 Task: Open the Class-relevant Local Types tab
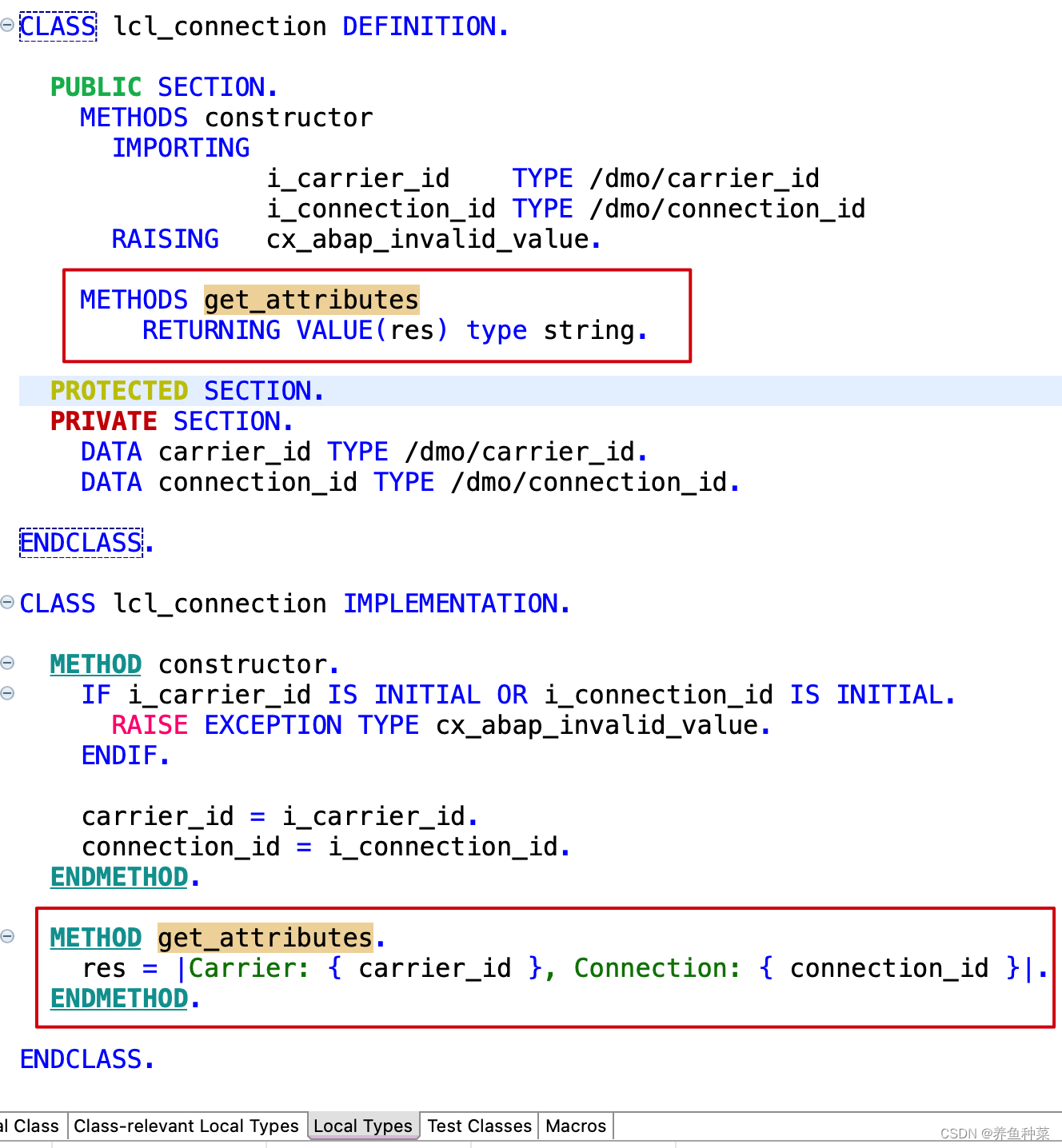[x=187, y=1126]
